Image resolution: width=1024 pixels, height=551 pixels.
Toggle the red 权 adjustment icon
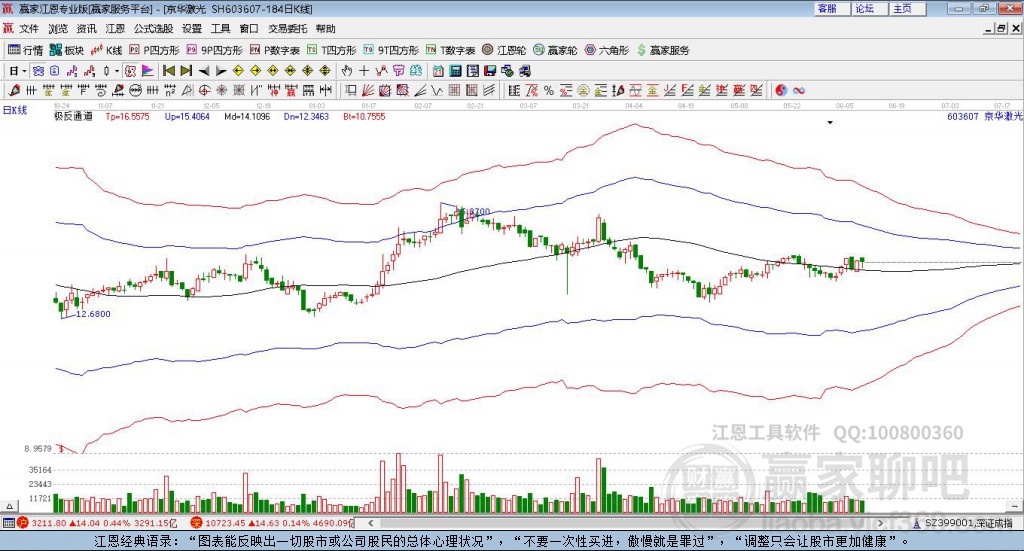(x=130, y=71)
